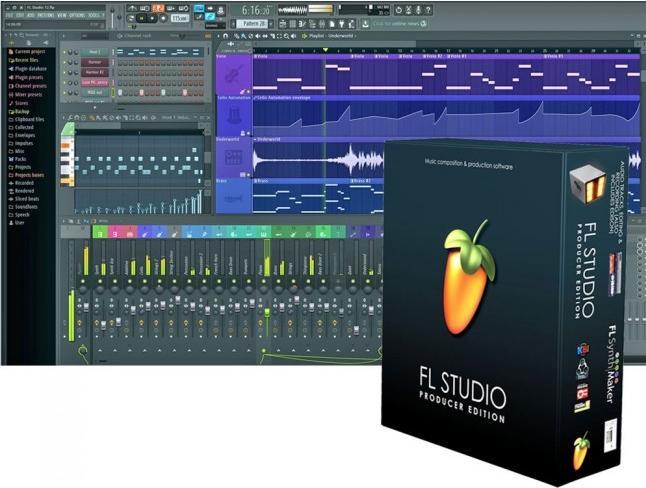Open the FILE menu
The image size is (646, 488).
(9, 15)
